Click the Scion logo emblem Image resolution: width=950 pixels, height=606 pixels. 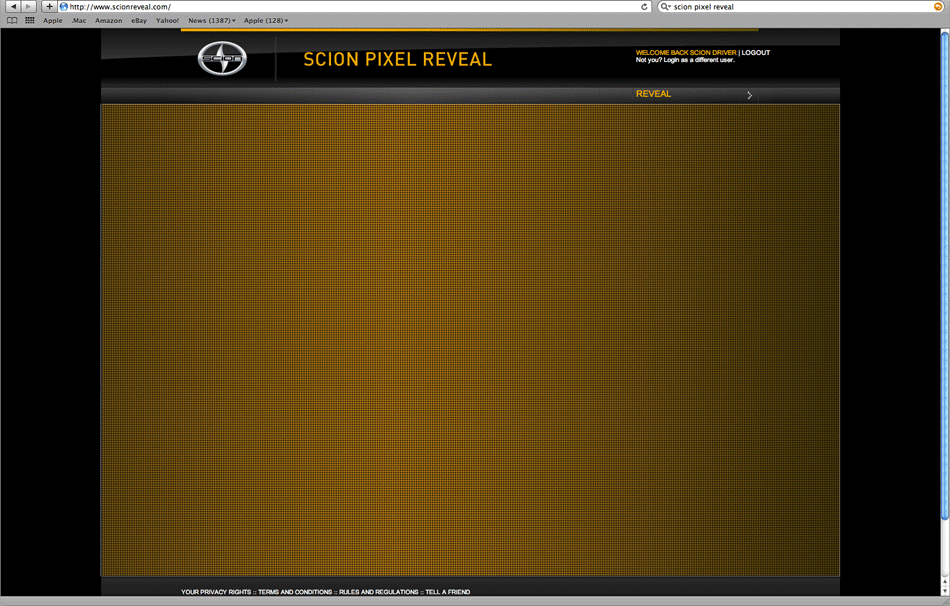point(221,60)
